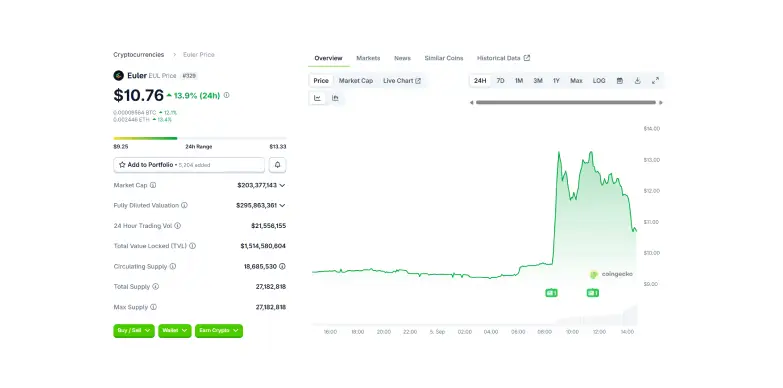Select the line chart view icon
783x388 pixels.
pos(317,98)
